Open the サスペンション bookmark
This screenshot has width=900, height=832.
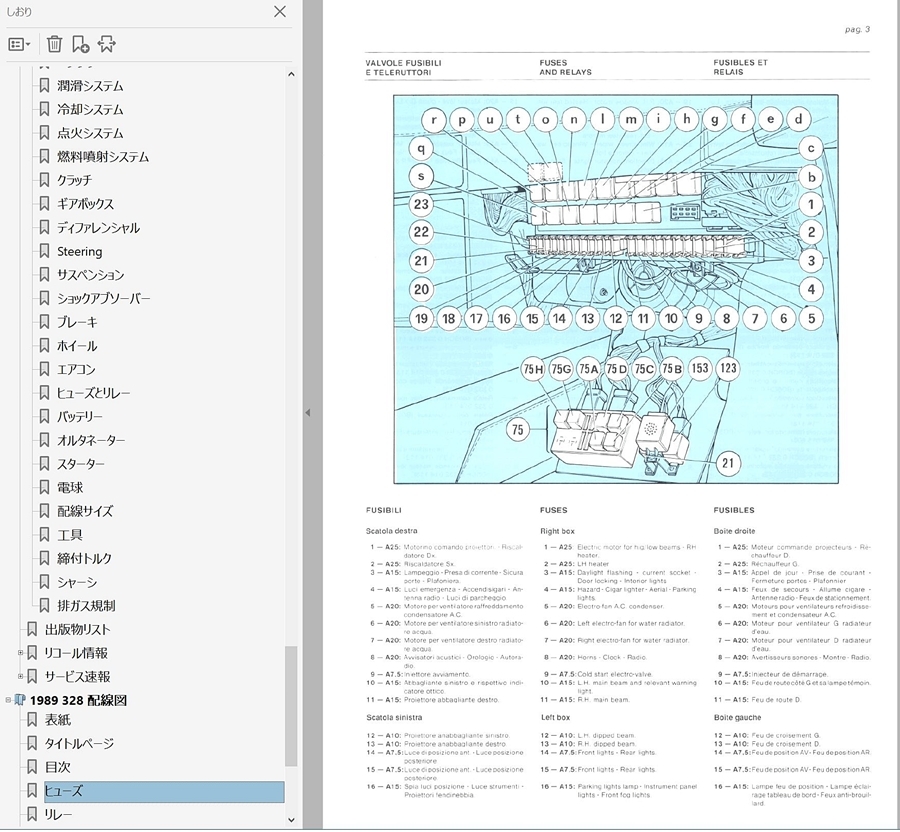point(90,275)
